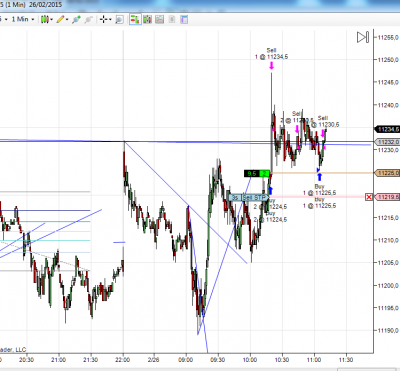Expand the candlestick chart style dropdown arrow
The width and height of the screenshot is (400, 371).
click(52, 20)
